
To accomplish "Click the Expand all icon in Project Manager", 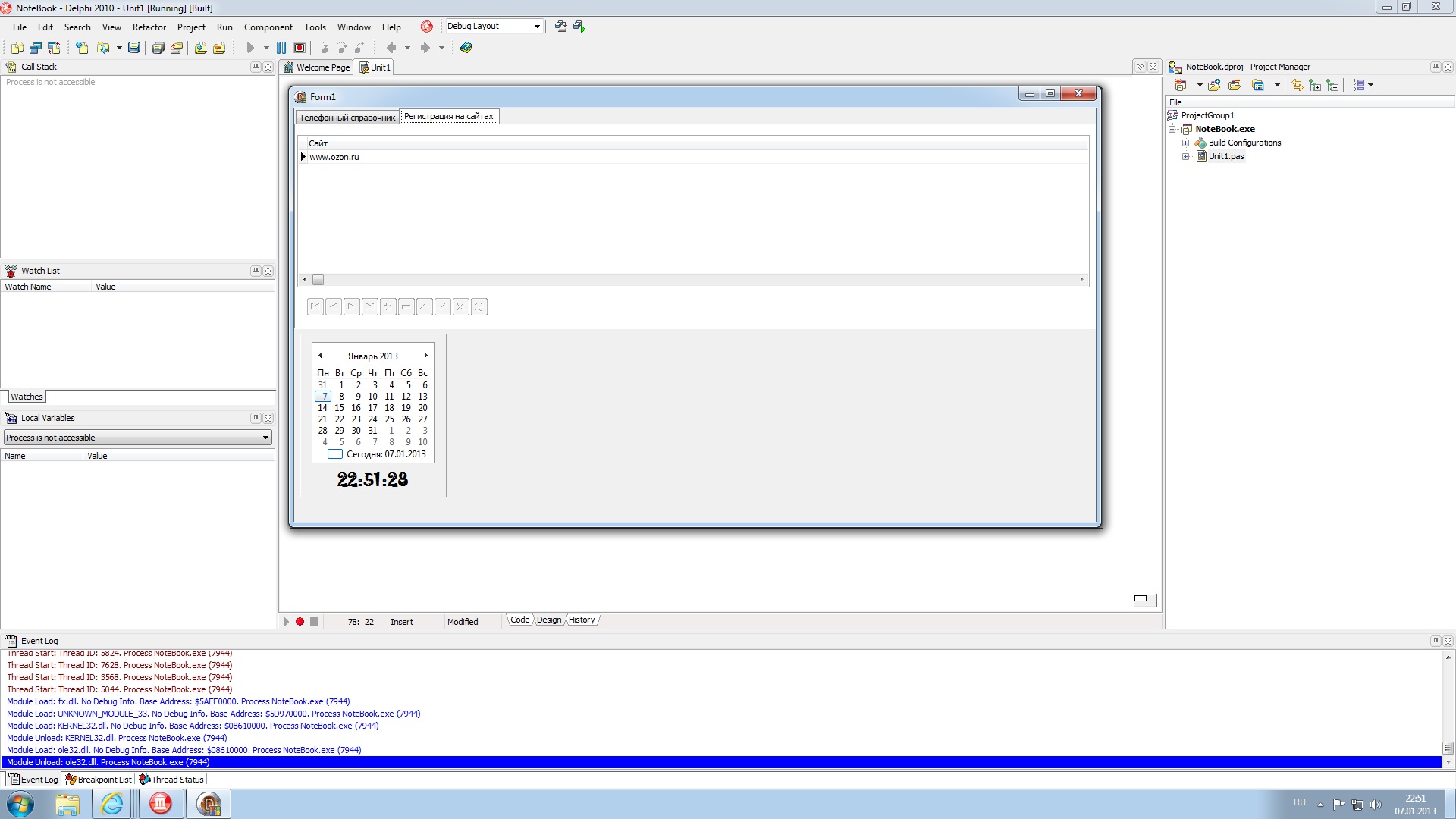I will (x=1315, y=85).
